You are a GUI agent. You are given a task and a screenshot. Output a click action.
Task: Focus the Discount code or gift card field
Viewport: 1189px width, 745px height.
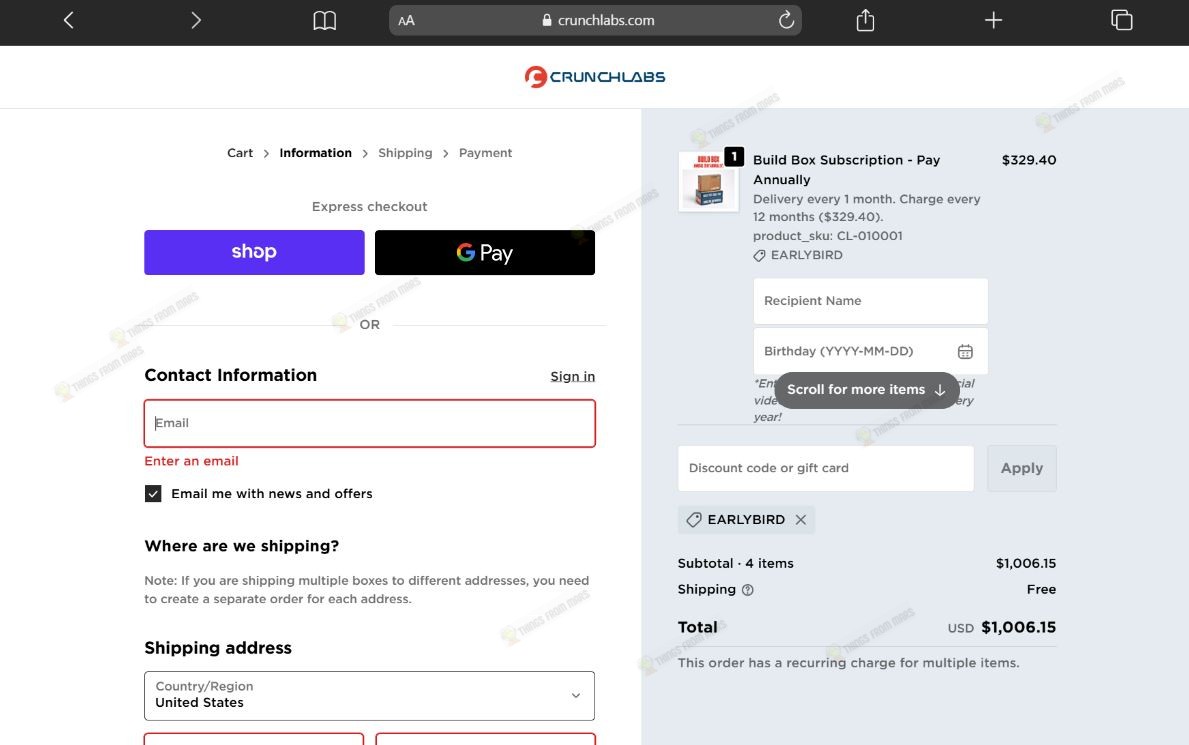pos(826,468)
